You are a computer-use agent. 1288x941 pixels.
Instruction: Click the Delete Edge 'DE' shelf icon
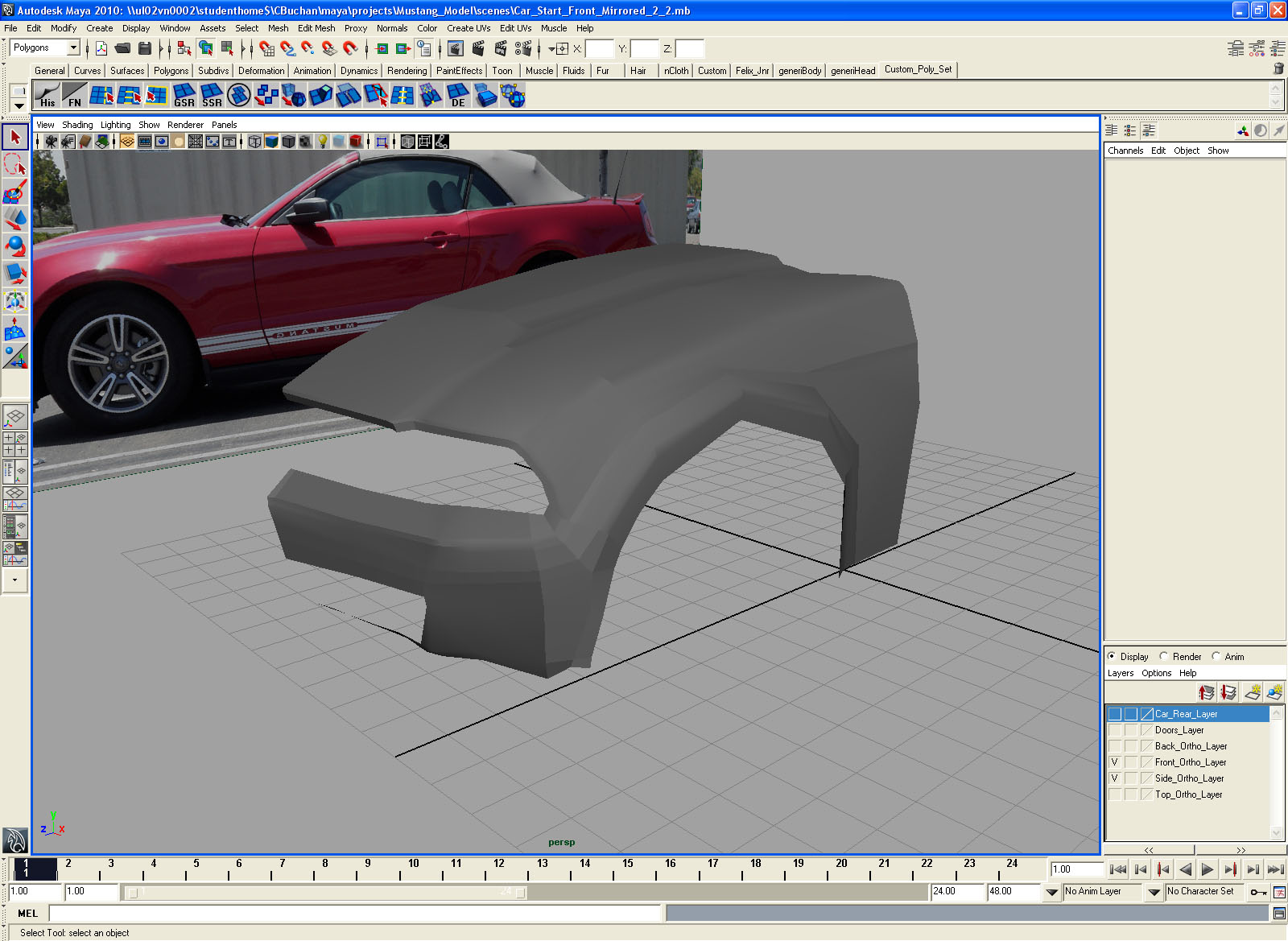457,96
